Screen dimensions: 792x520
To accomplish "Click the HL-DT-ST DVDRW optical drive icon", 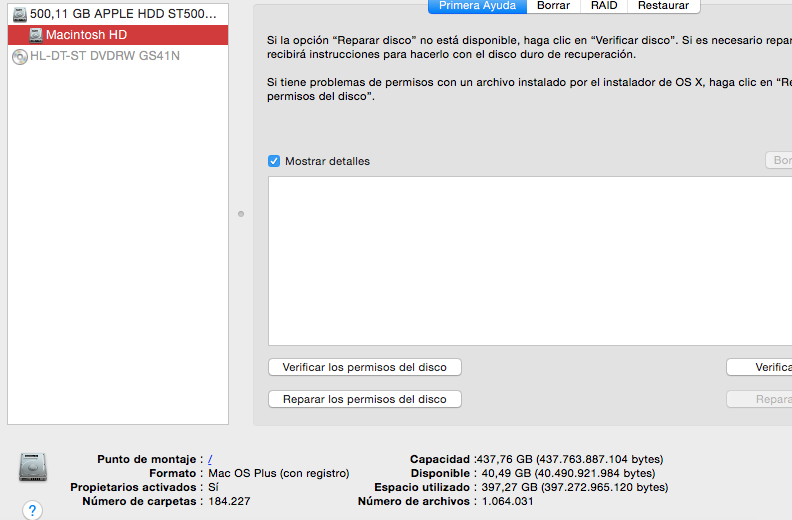I will click(20, 57).
